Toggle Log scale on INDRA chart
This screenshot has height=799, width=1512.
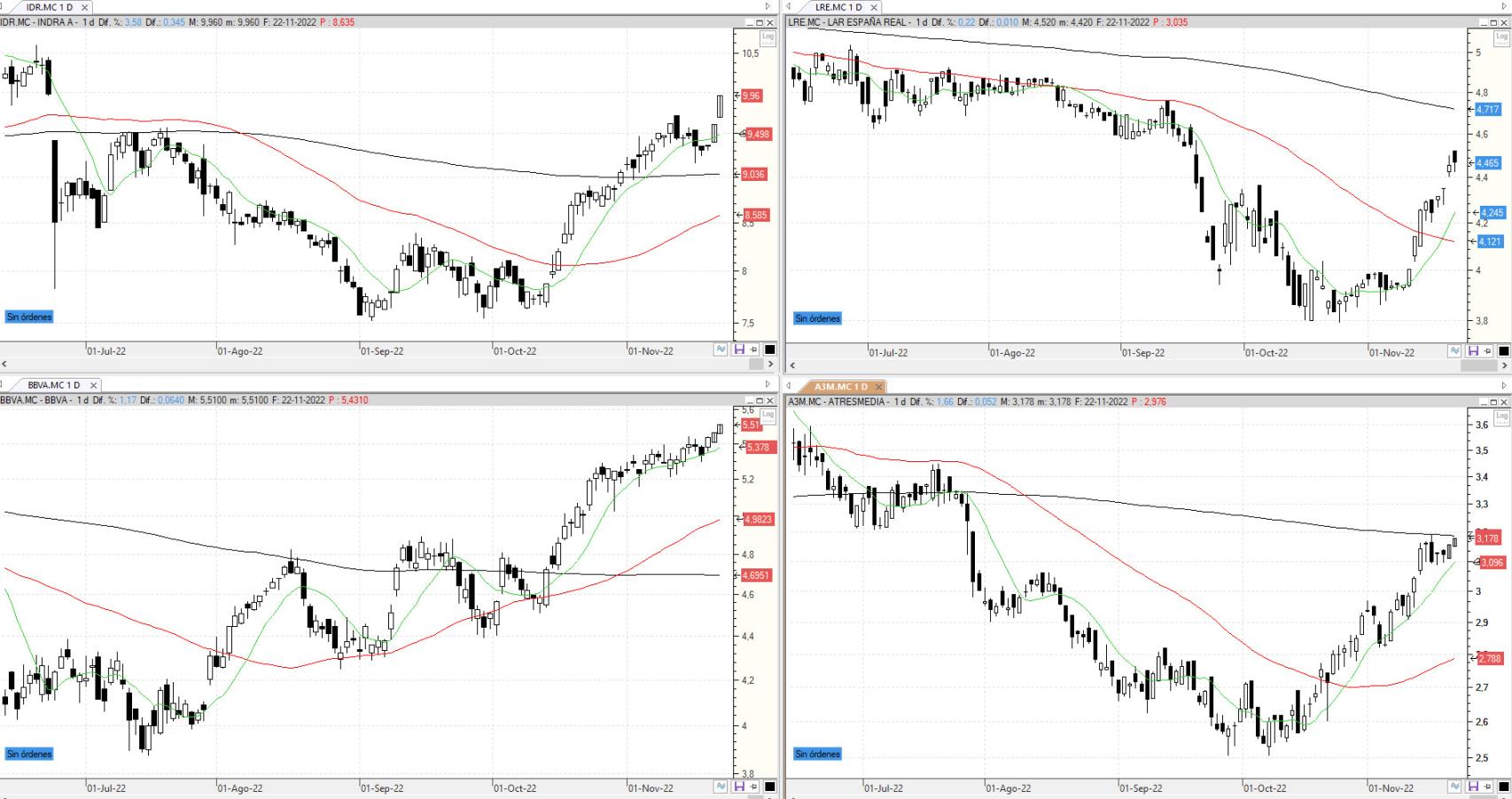click(x=768, y=37)
